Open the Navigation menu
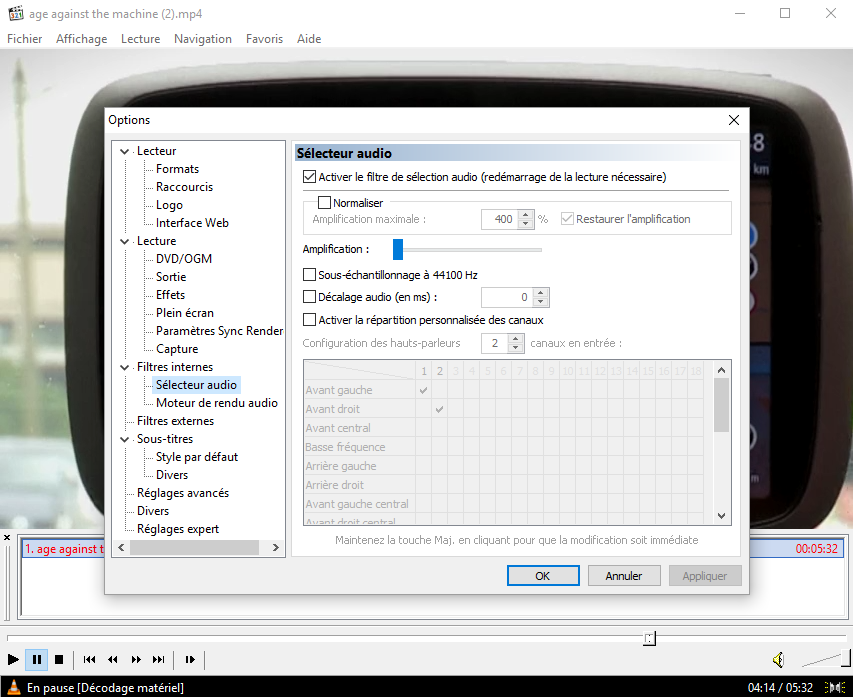The height and width of the screenshot is (697, 853). (202, 39)
